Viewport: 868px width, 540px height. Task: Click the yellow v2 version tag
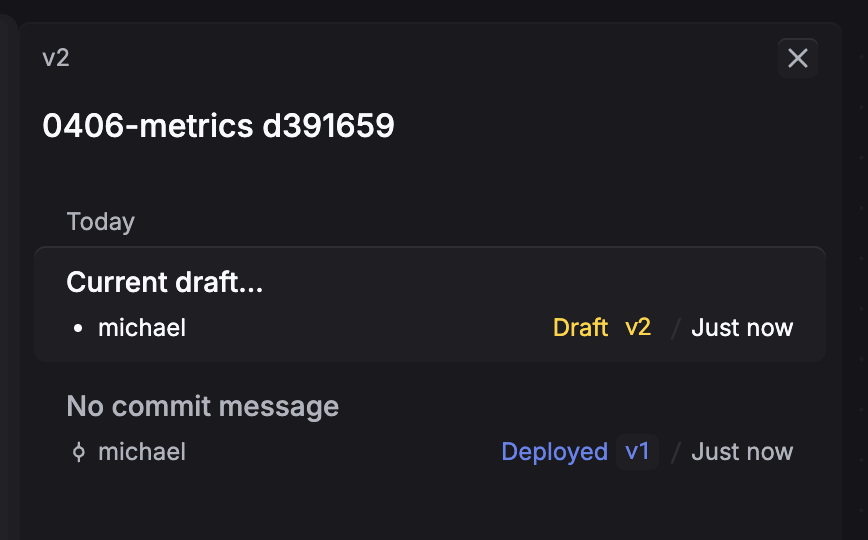point(638,328)
